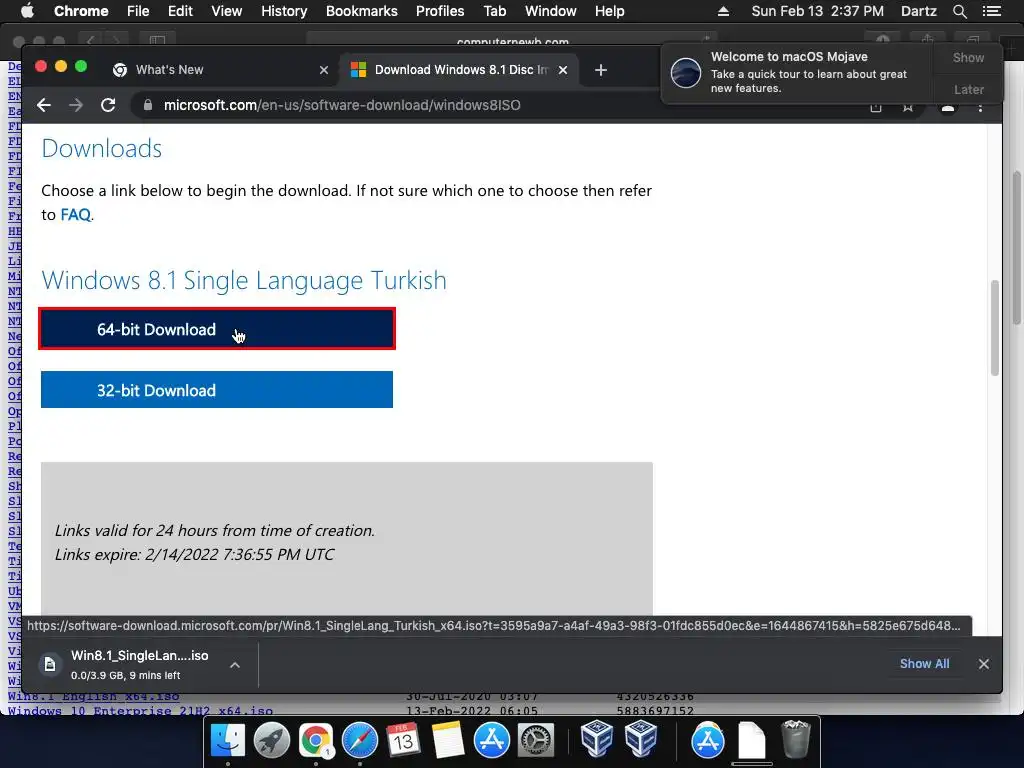This screenshot has height=768, width=1024.
Task: Go forward in the Chrome window
Action: pyautogui.click(x=76, y=105)
